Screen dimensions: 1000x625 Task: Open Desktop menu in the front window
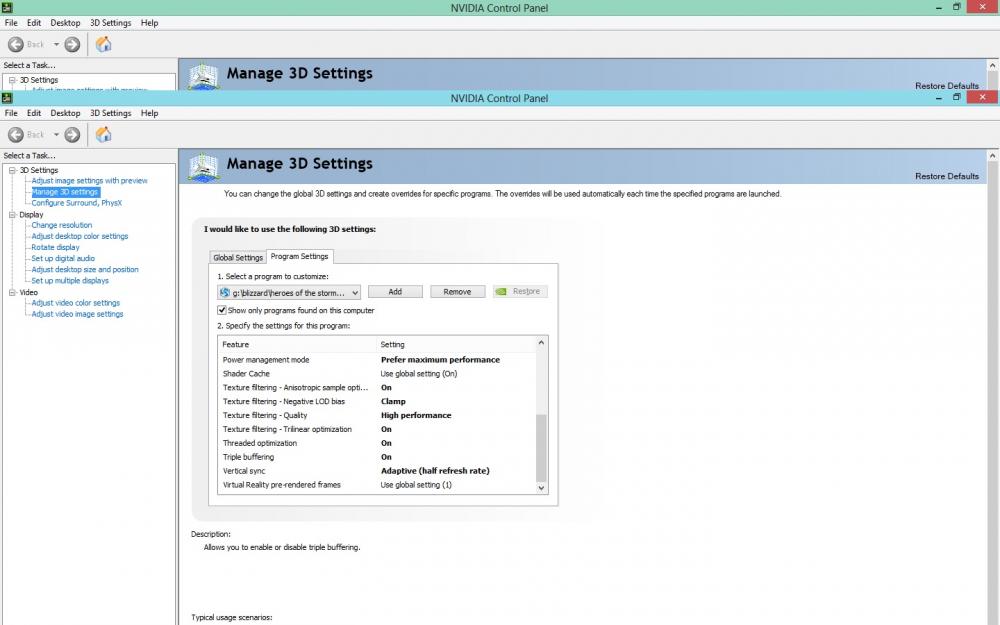tap(65, 113)
